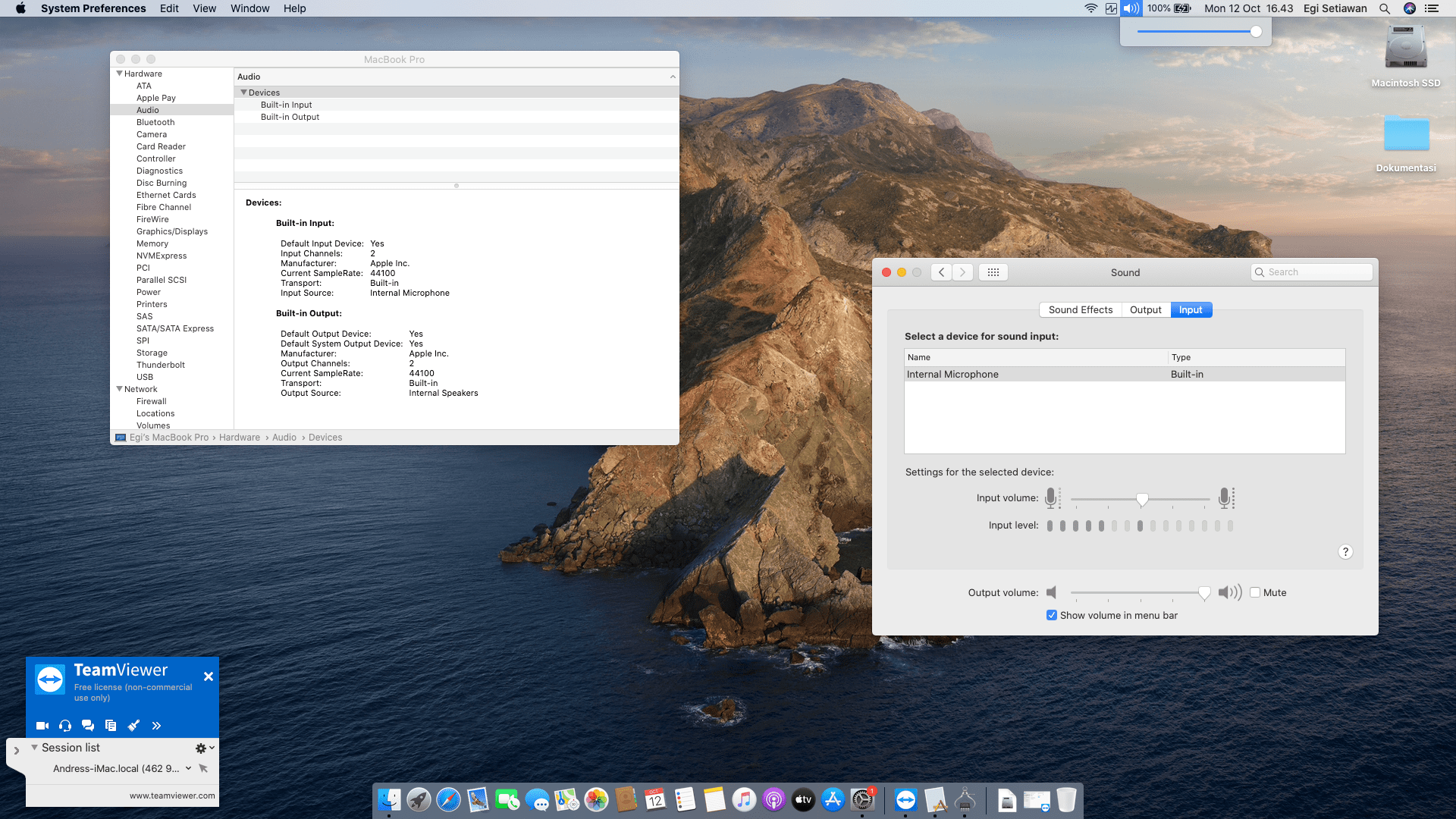Click the back navigation button in Sound
1456x819 pixels.
point(941,272)
